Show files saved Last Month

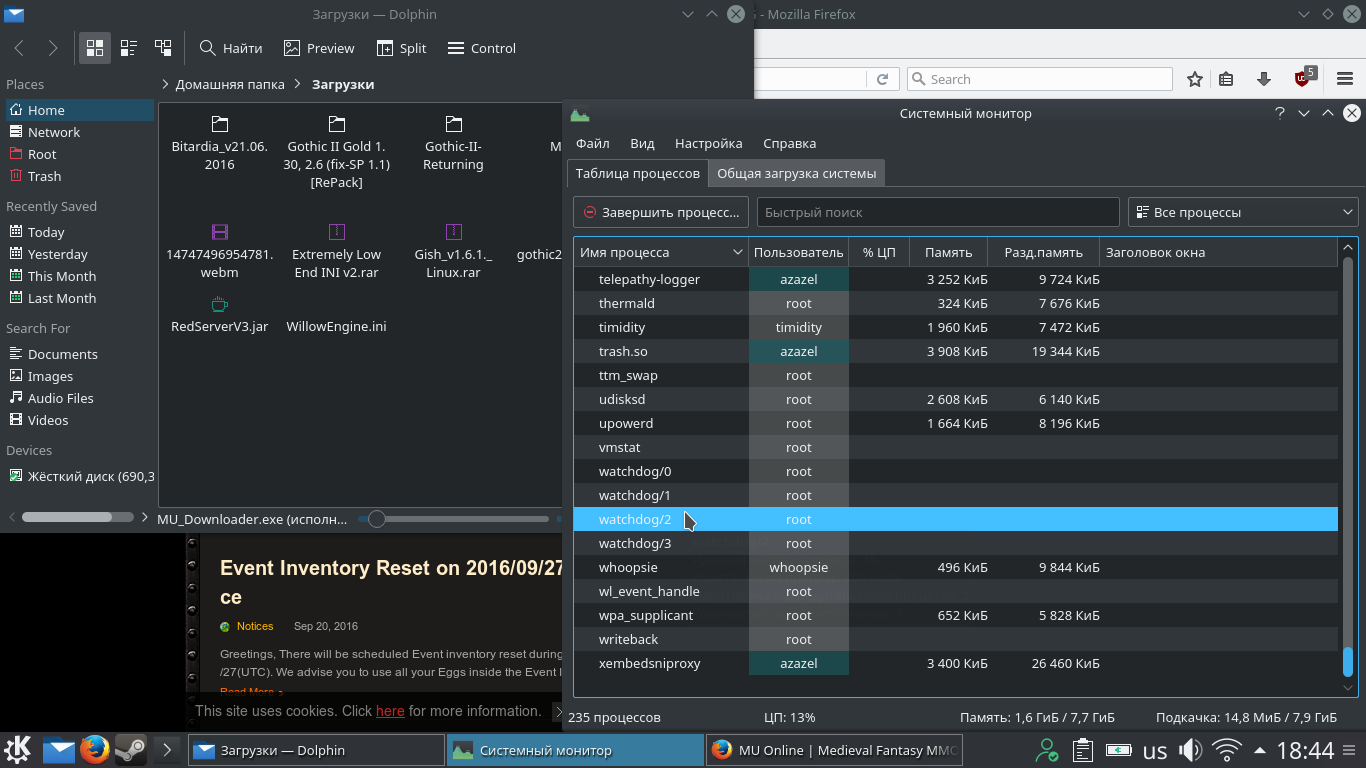(x=80, y=298)
